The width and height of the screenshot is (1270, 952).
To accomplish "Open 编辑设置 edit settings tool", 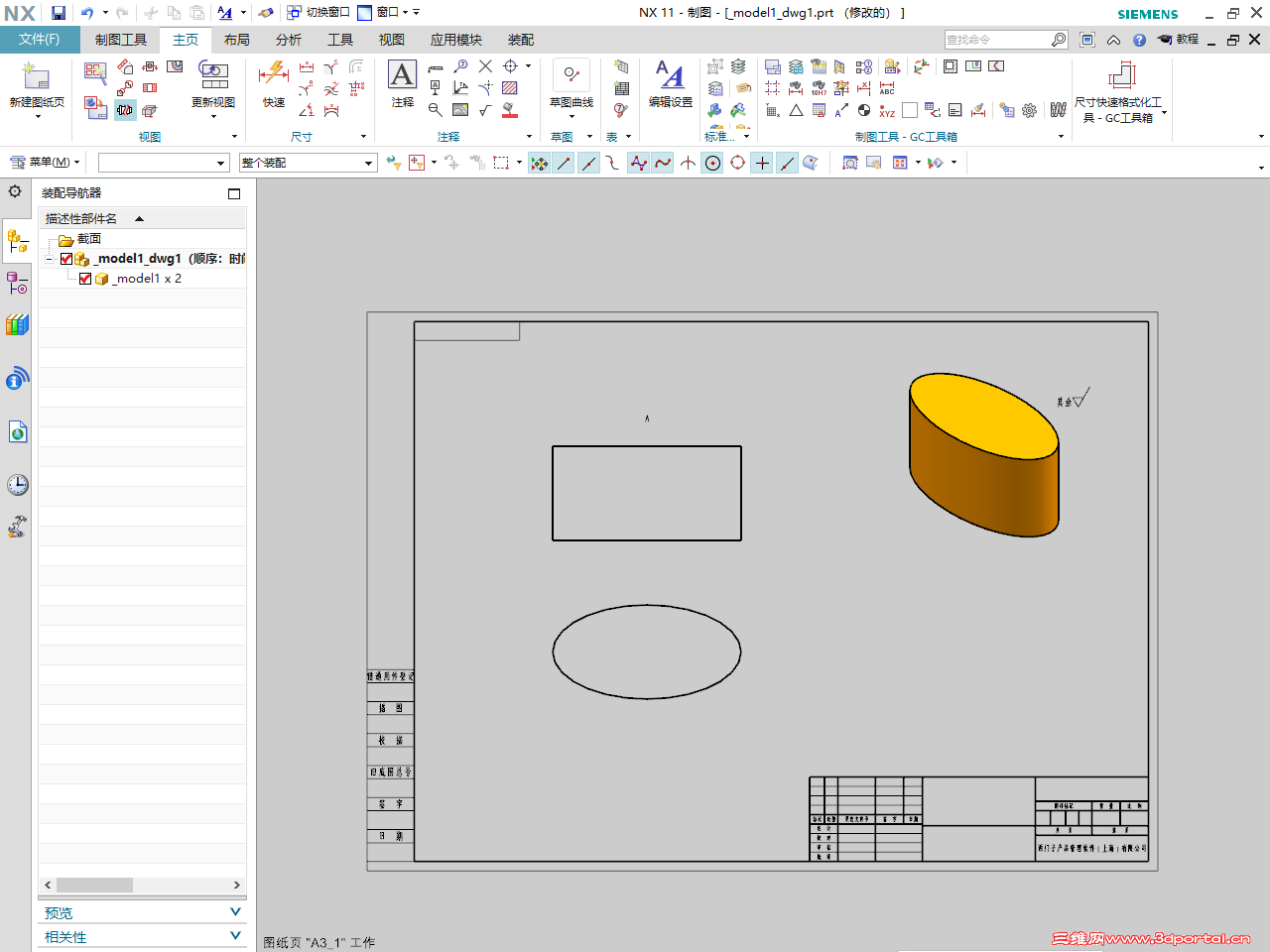I will click(670, 75).
